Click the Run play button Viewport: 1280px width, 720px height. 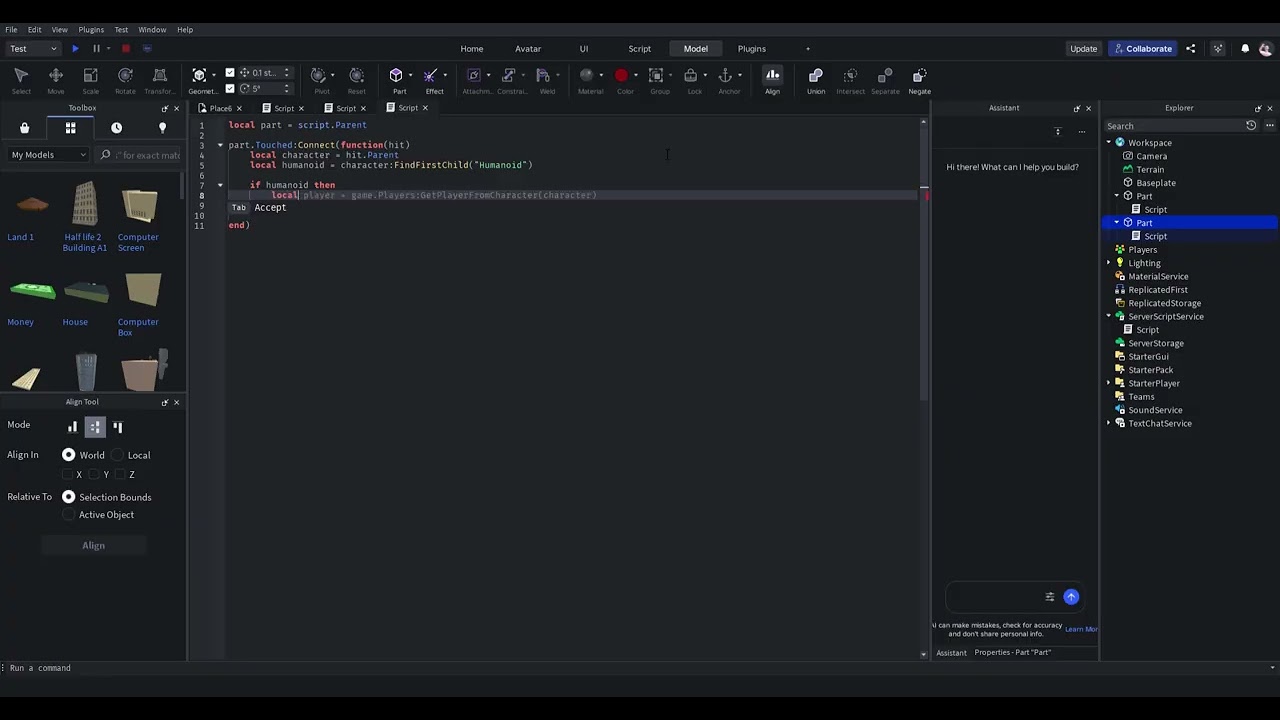75,48
